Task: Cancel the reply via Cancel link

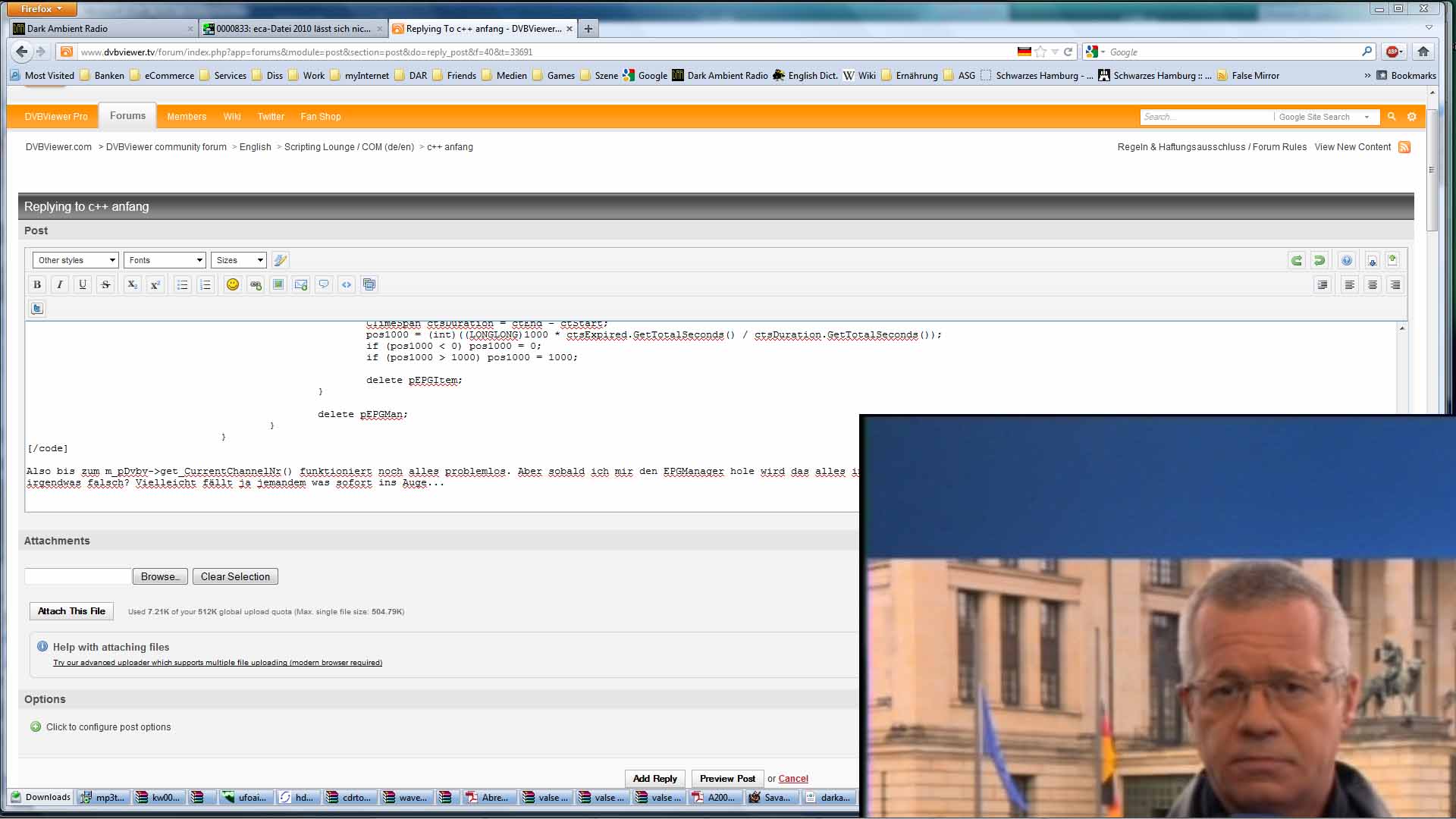Action: [793, 779]
